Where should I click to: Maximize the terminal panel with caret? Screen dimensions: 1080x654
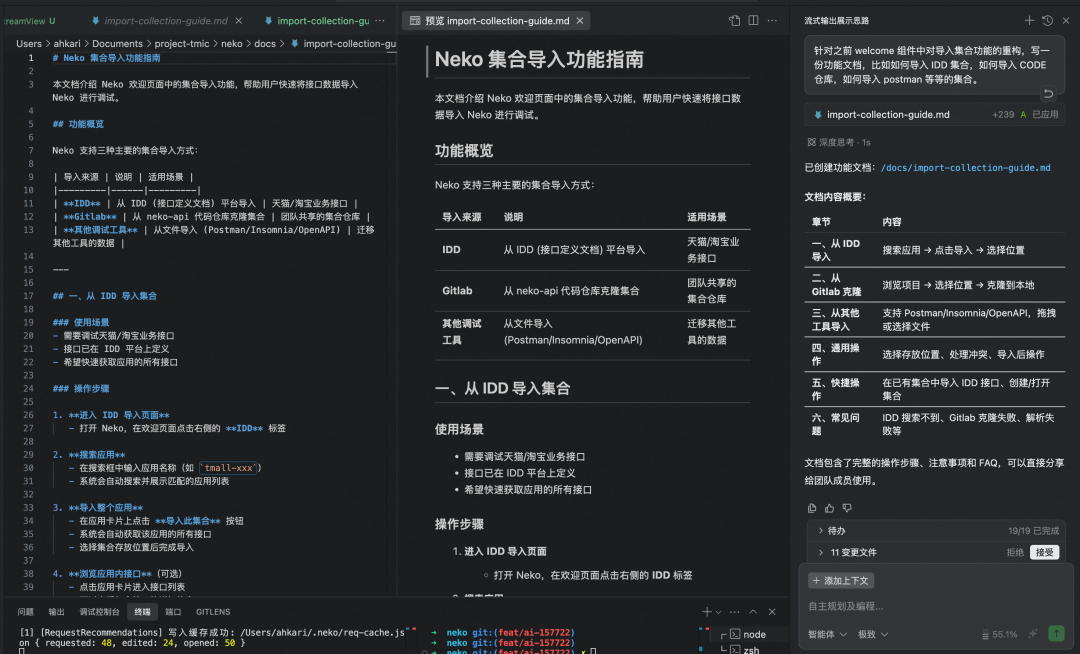coord(754,611)
